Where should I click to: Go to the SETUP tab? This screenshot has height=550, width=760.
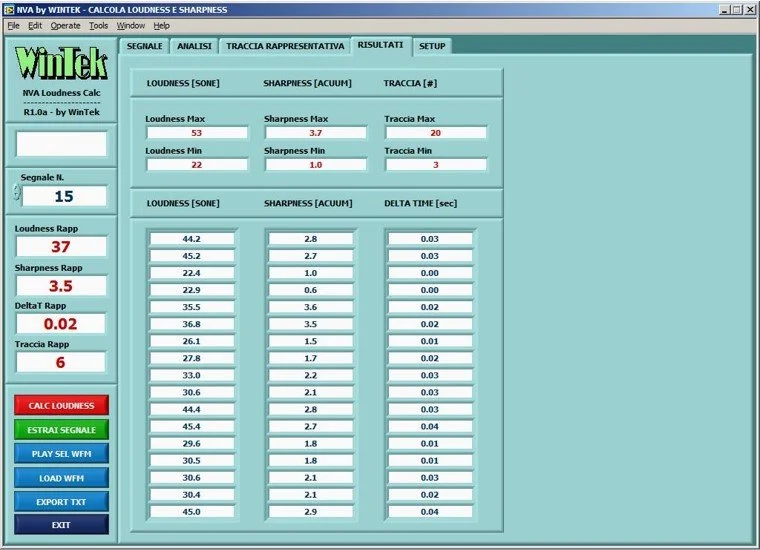pyautogui.click(x=432, y=46)
